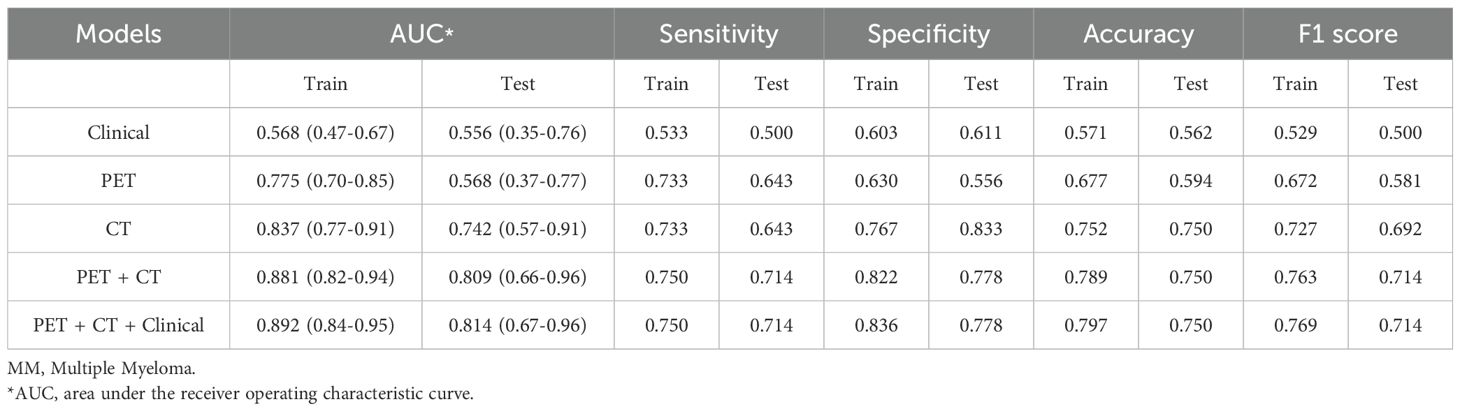Click the Clinical model row label
The image size is (1460, 411).
tap(118, 133)
